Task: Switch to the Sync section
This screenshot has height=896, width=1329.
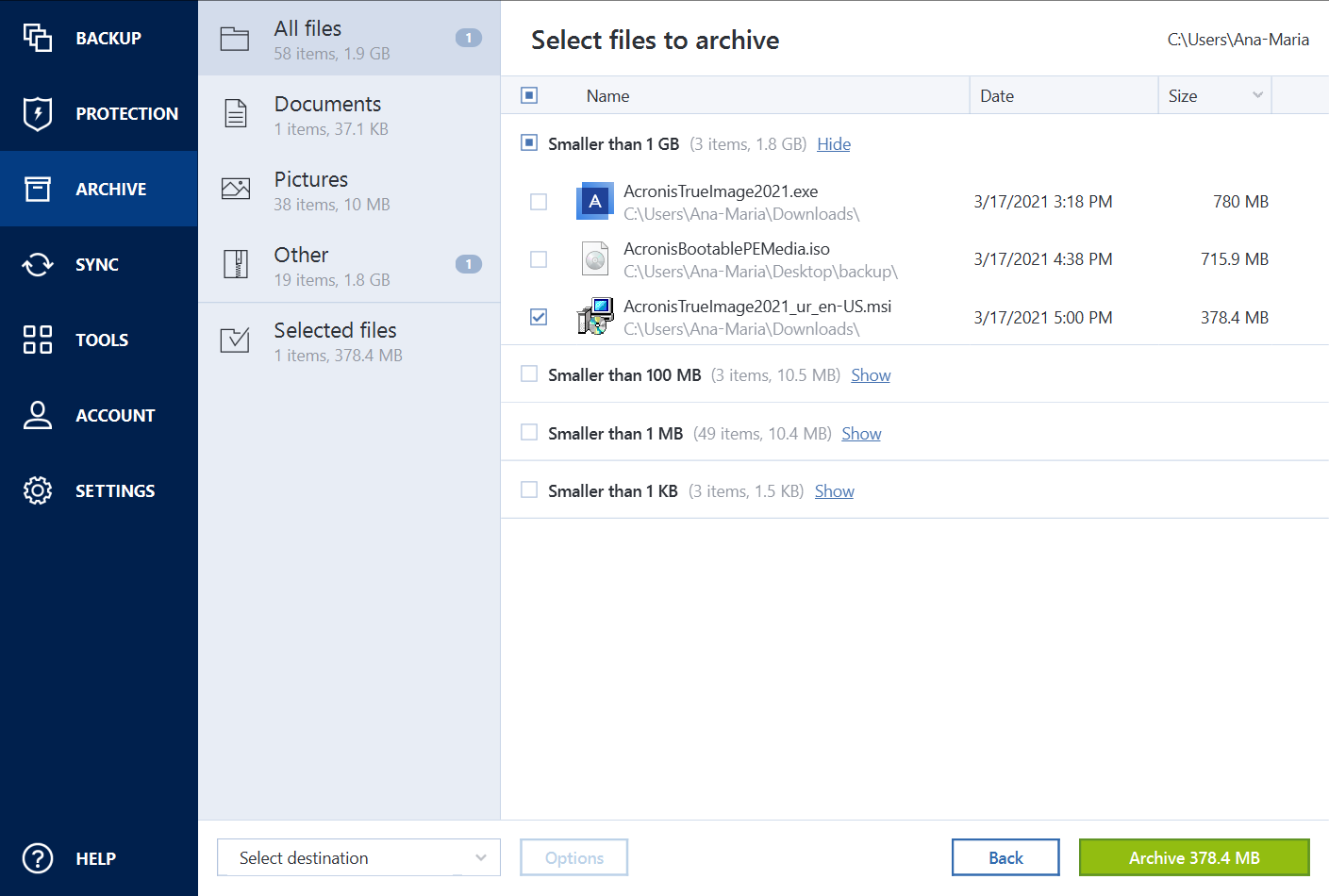Action: point(99,264)
